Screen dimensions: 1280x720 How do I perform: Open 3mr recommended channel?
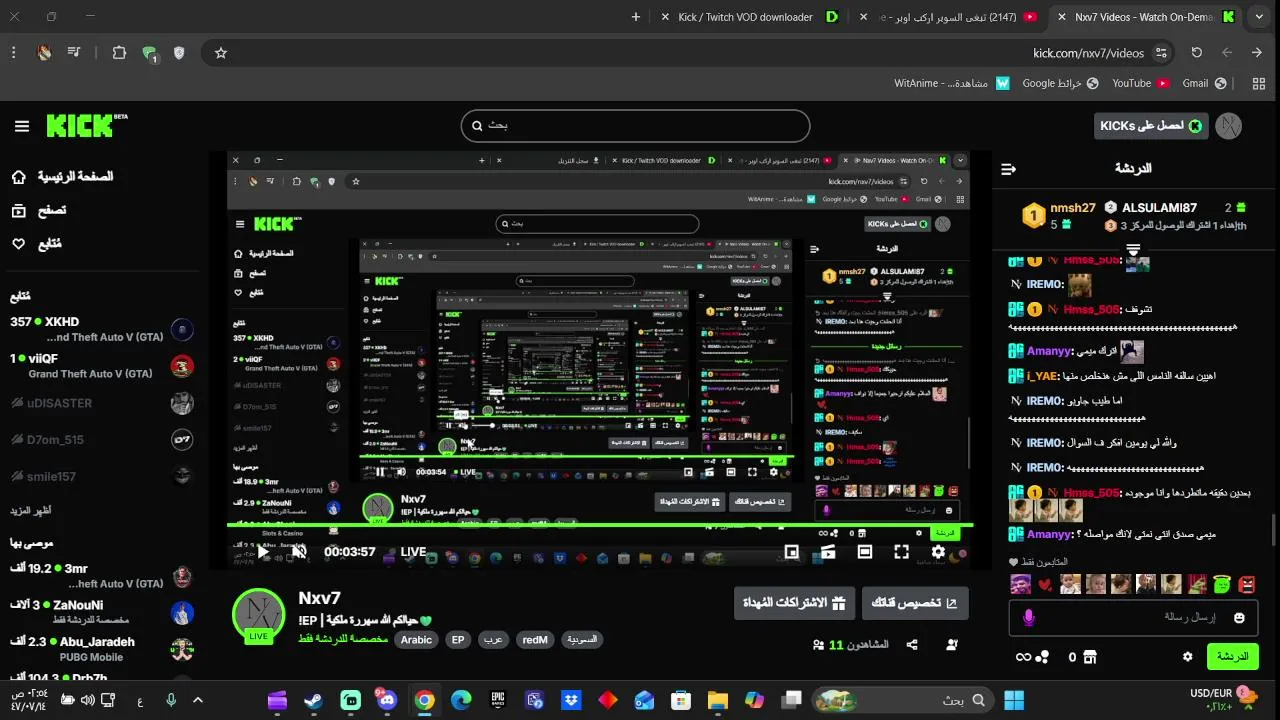[x=100, y=576]
